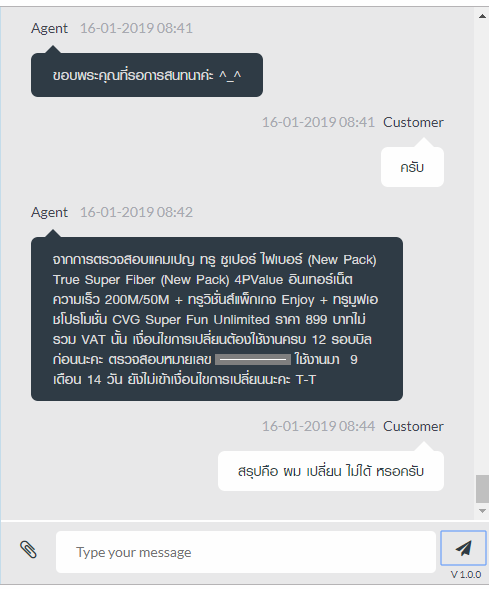
Task: Click the Customer label at 08:41
Action: click(413, 122)
